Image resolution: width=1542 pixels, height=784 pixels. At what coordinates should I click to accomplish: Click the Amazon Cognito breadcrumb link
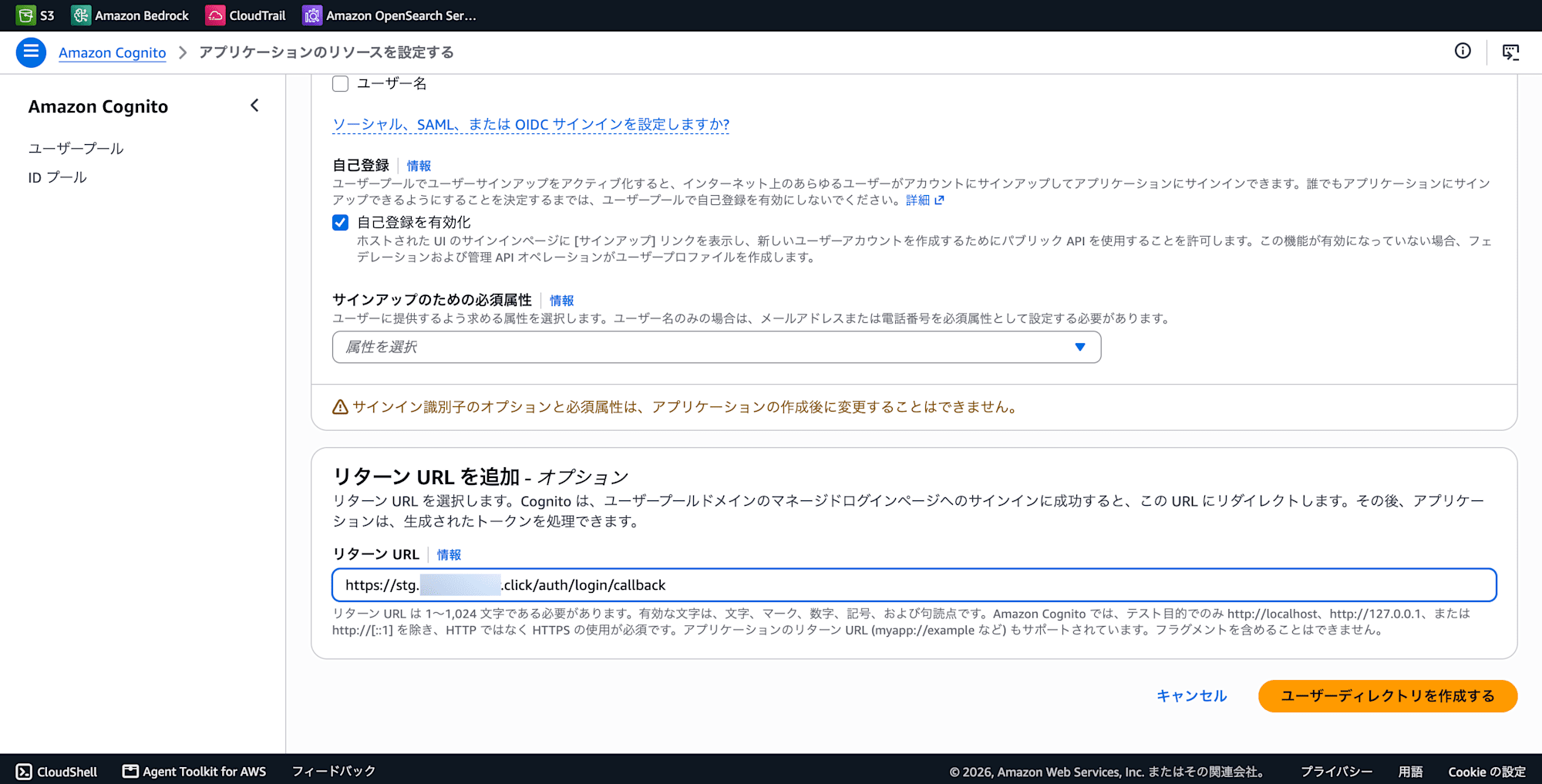tap(113, 52)
